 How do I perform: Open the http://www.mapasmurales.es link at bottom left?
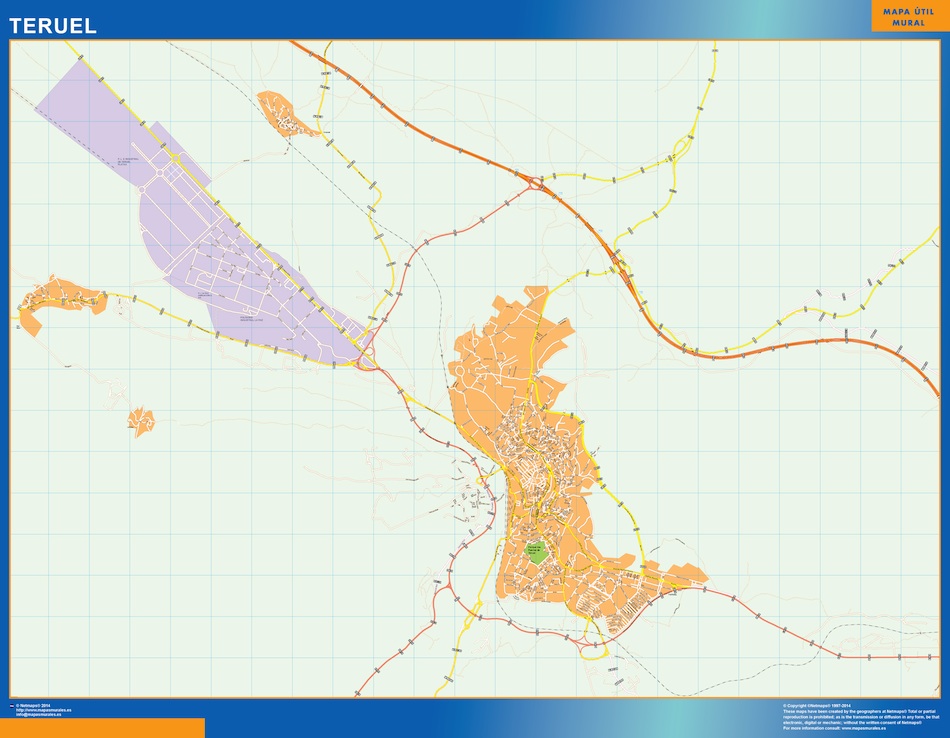tap(43, 710)
